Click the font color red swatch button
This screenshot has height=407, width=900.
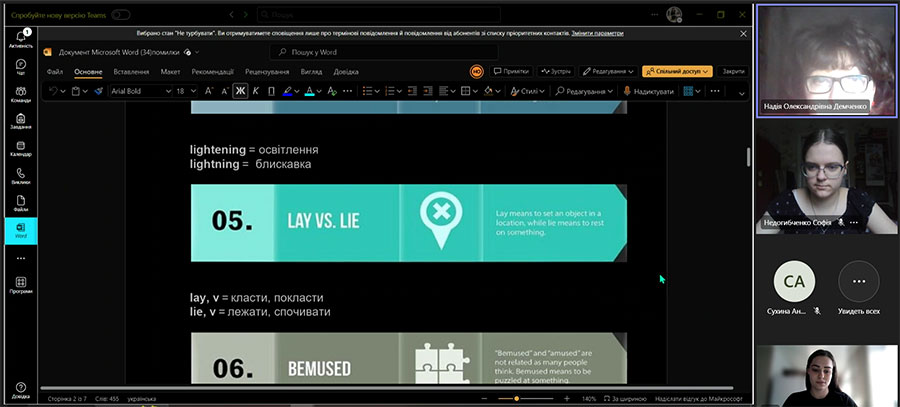click(309, 91)
